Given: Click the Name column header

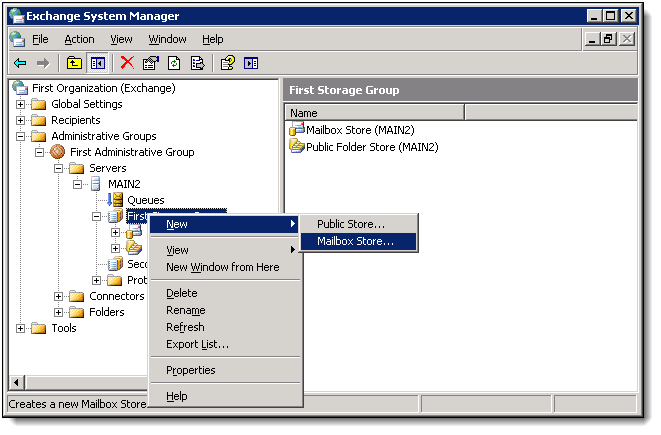Looking at the screenshot, I should 374,113.
